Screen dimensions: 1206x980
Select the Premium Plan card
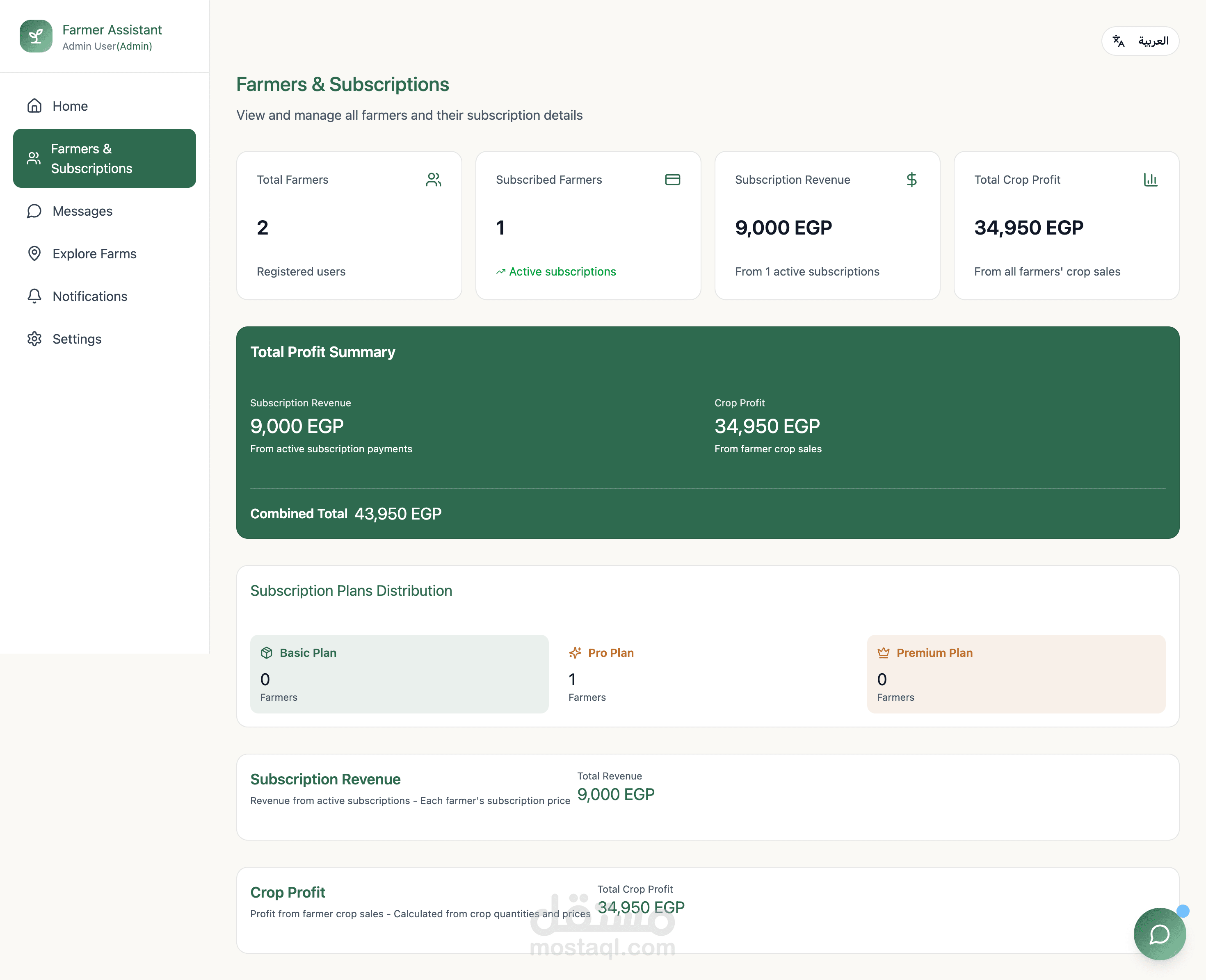[1016, 674]
